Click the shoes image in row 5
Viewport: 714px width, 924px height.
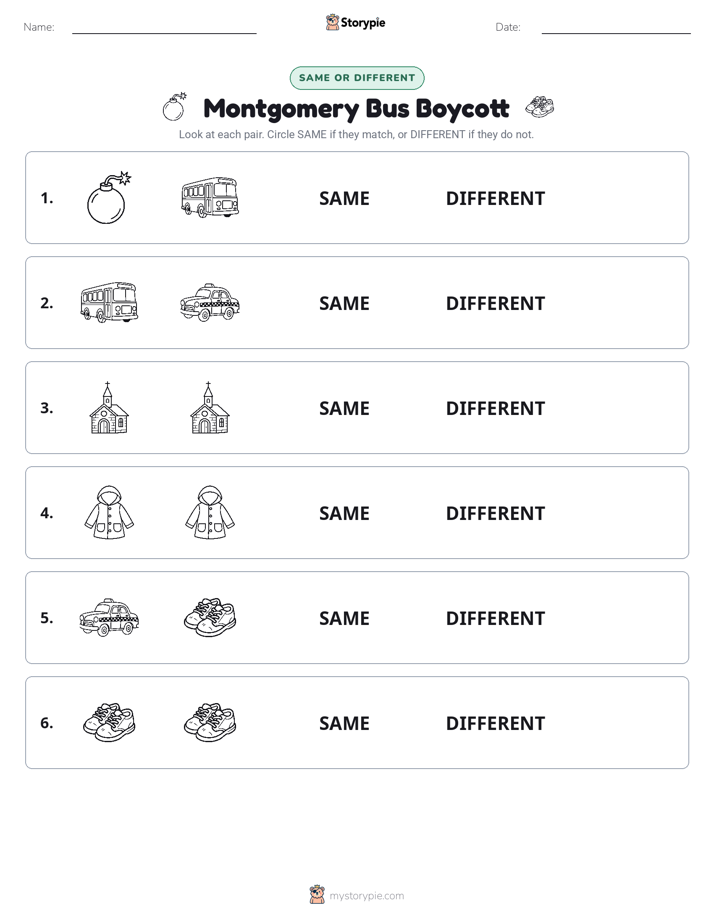click(210, 617)
